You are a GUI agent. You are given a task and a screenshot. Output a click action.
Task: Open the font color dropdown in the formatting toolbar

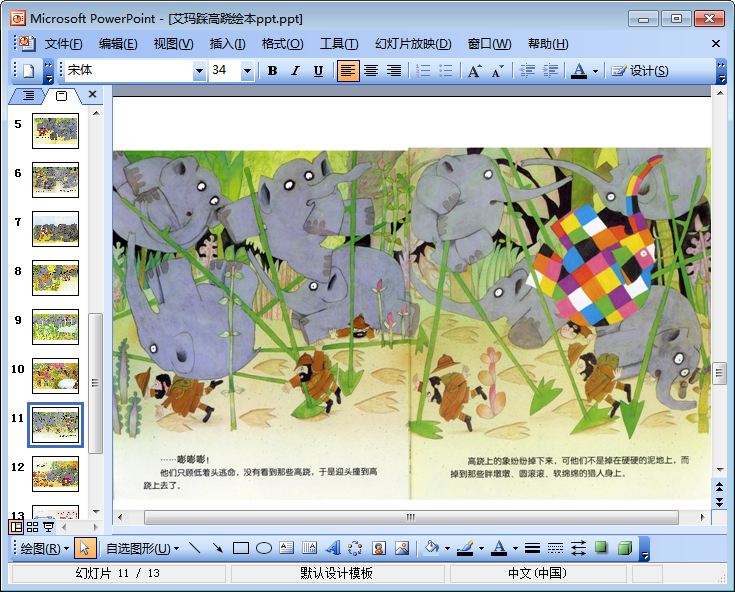(595, 71)
